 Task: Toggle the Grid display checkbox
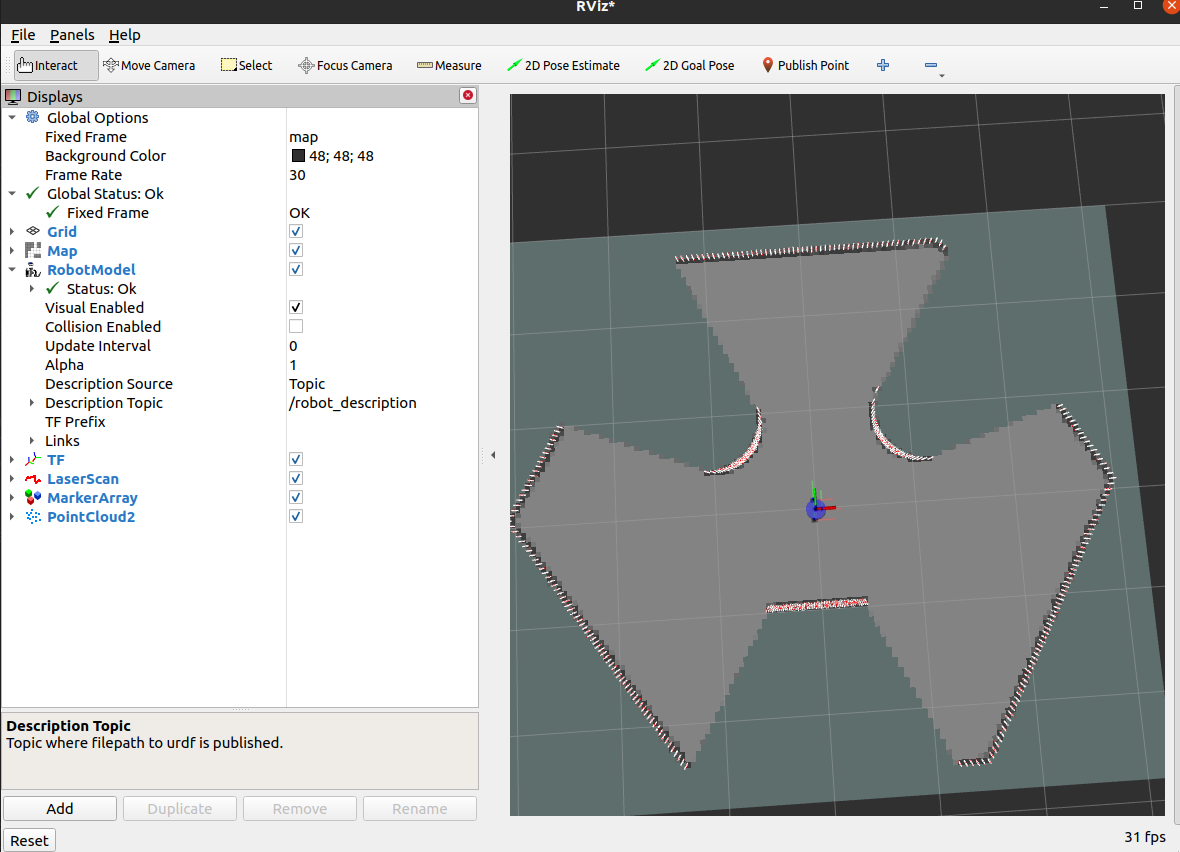(296, 232)
